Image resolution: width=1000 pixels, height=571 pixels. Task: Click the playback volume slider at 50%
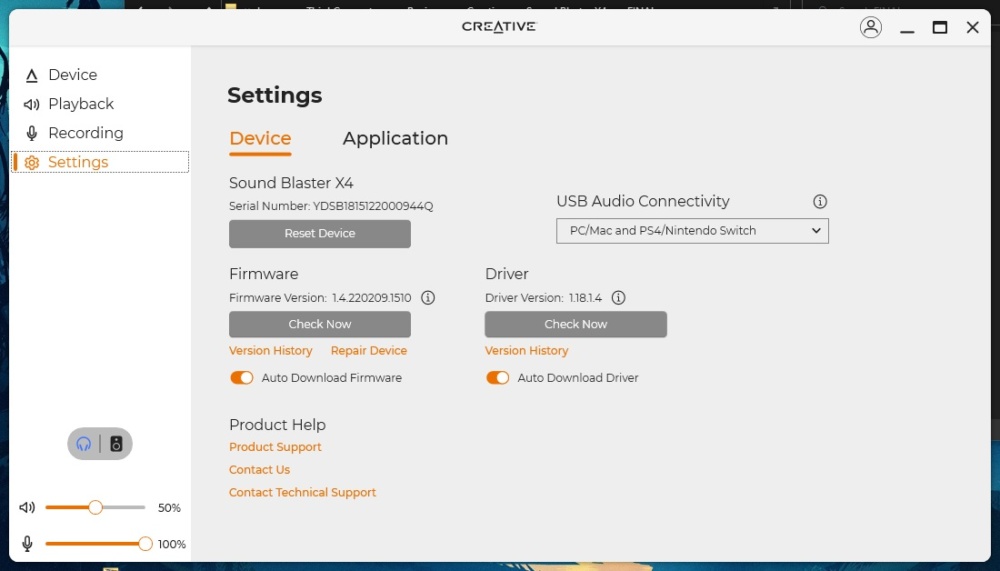(x=96, y=508)
